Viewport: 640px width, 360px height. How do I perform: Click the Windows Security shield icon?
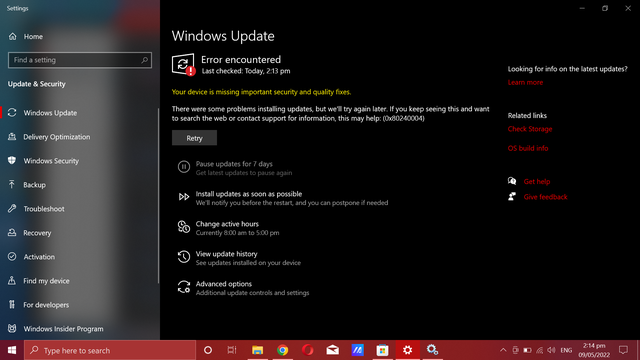12,160
